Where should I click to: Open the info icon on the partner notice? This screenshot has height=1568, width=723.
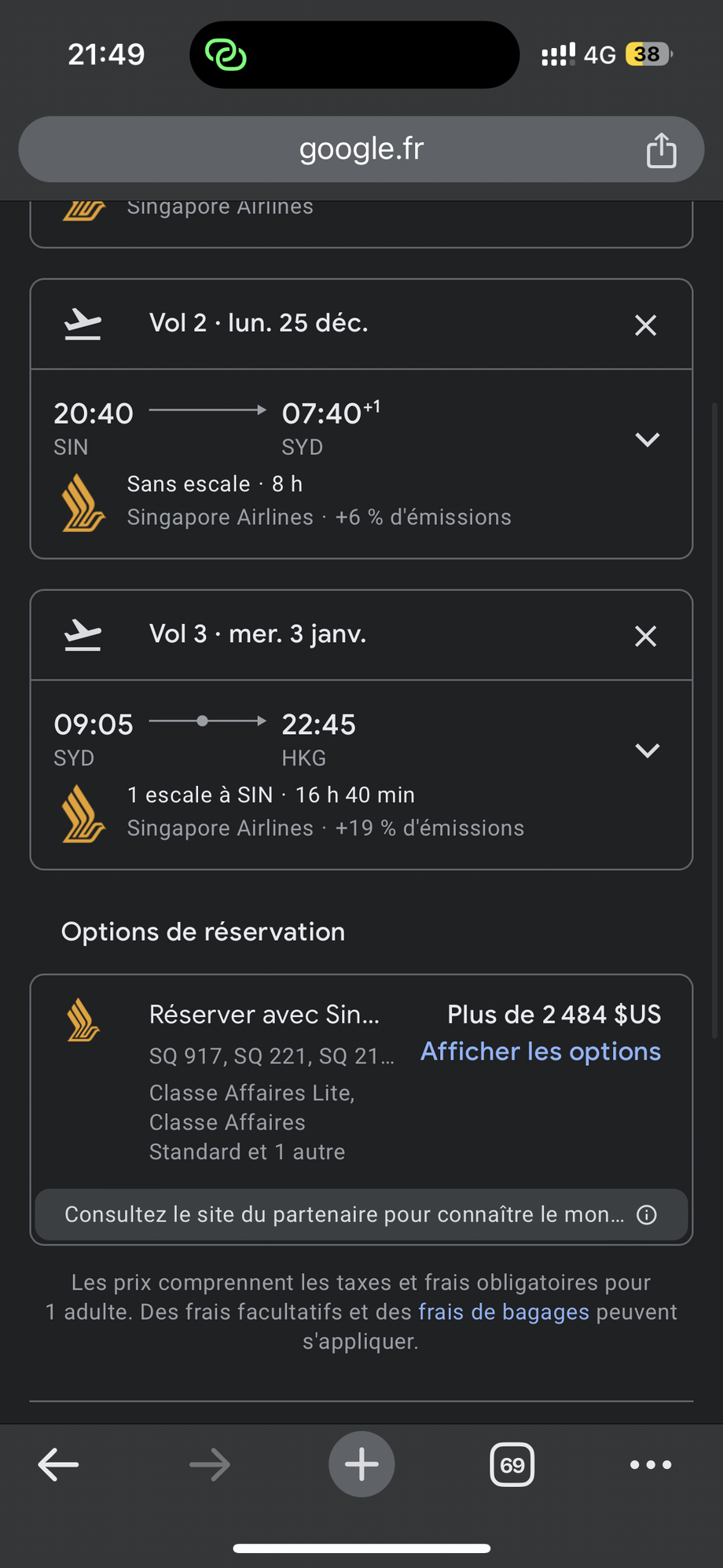click(x=646, y=1215)
